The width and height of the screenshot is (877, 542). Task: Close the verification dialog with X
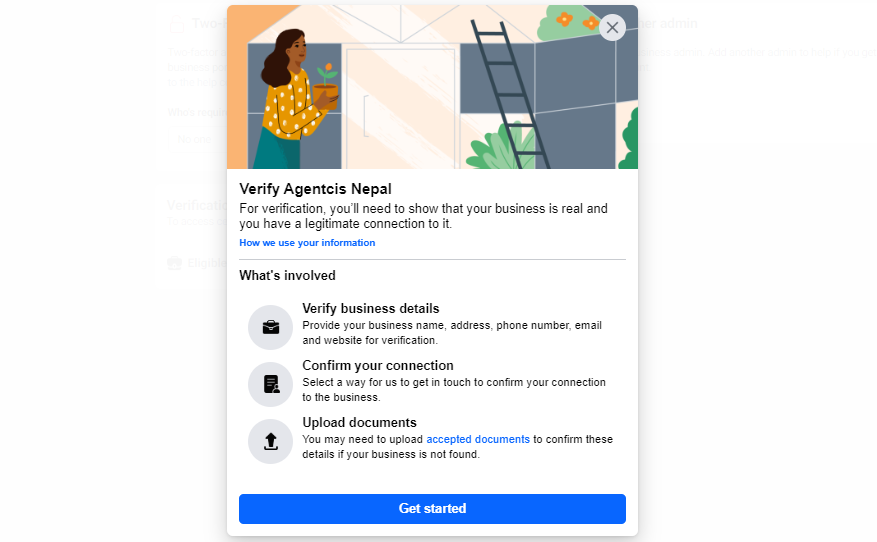point(612,27)
